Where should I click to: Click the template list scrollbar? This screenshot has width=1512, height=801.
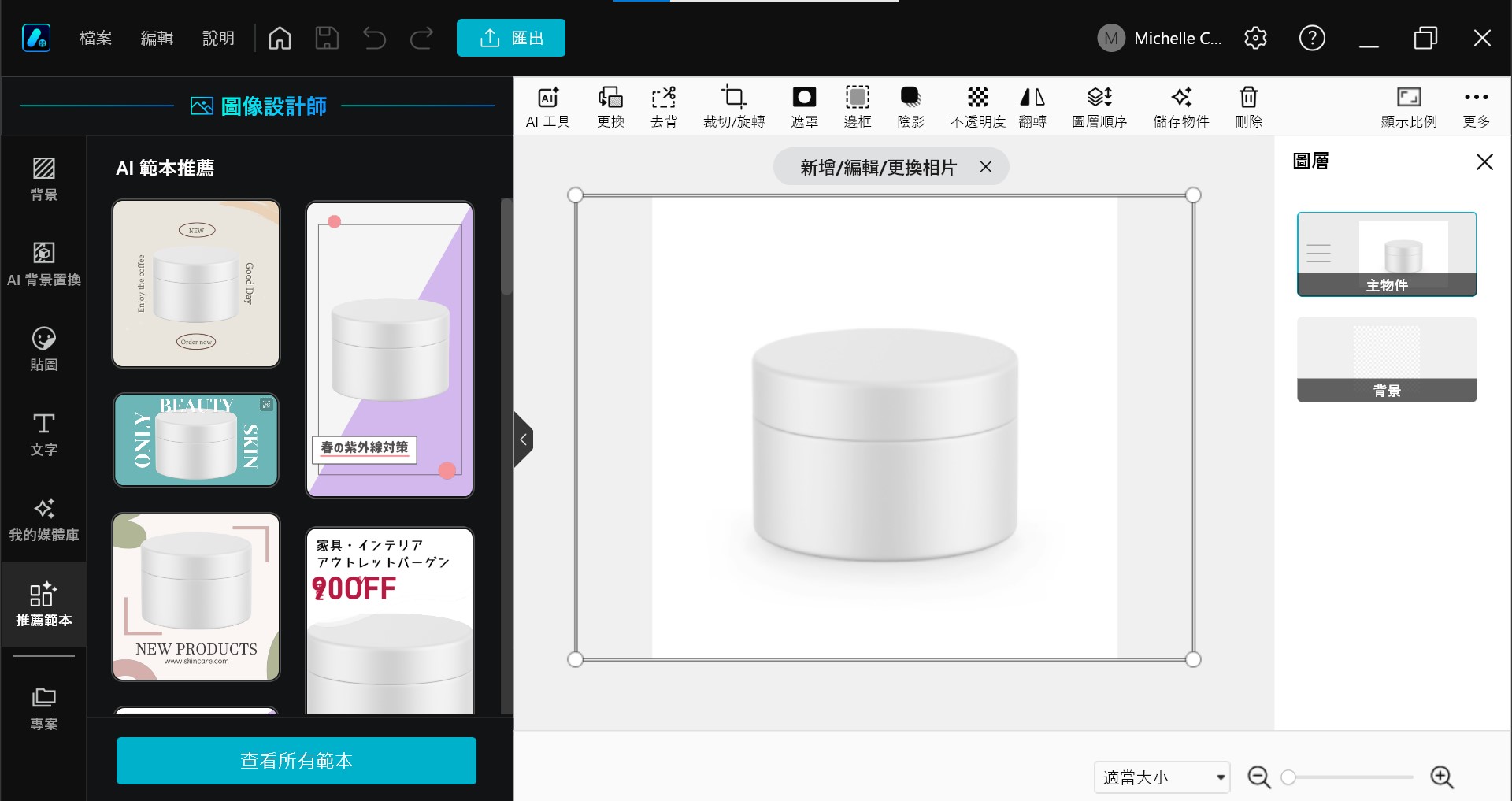tap(506, 247)
